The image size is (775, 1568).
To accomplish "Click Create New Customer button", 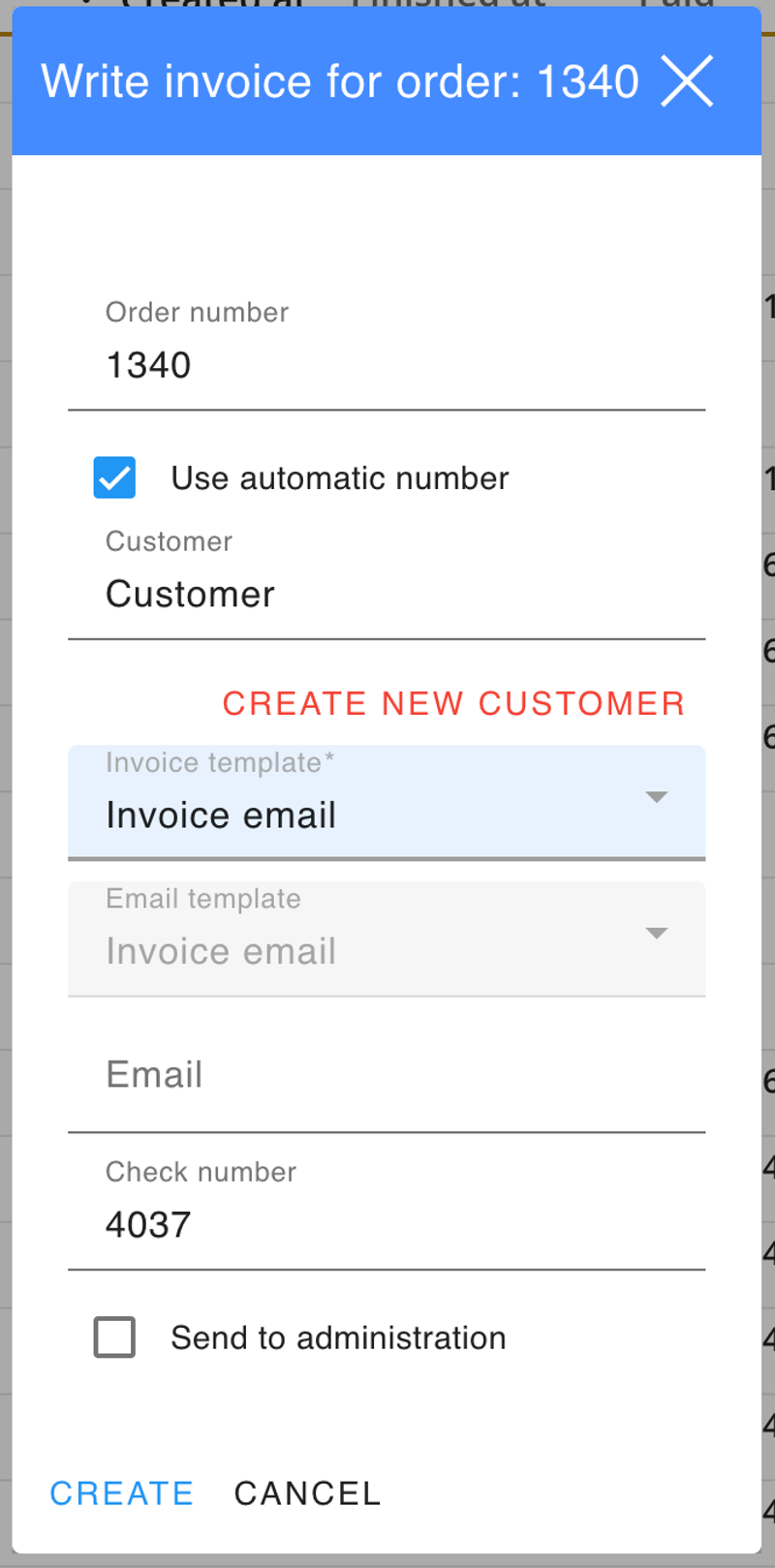I will coord(453,703).
